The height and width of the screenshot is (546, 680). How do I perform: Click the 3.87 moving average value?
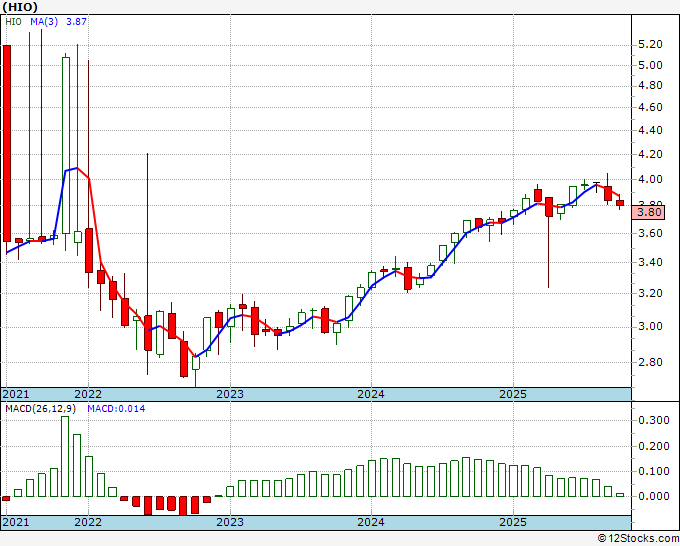76,21
